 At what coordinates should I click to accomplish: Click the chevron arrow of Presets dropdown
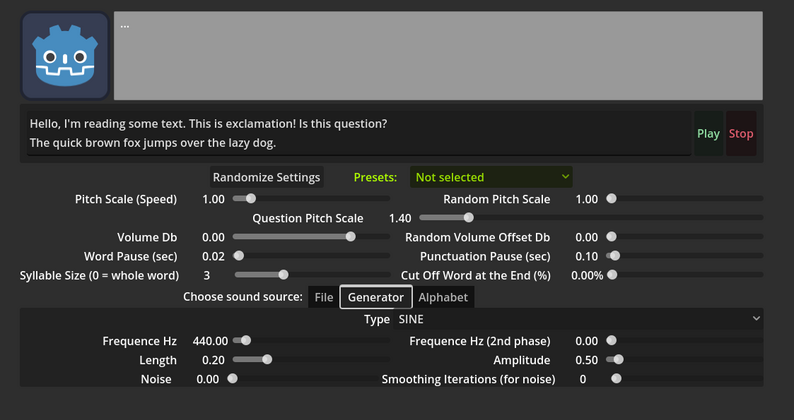click(x=565, y=177)
